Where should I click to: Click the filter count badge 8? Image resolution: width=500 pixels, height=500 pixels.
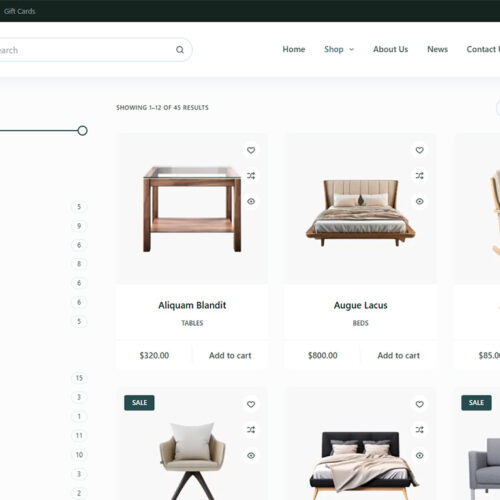coord(79,264)
